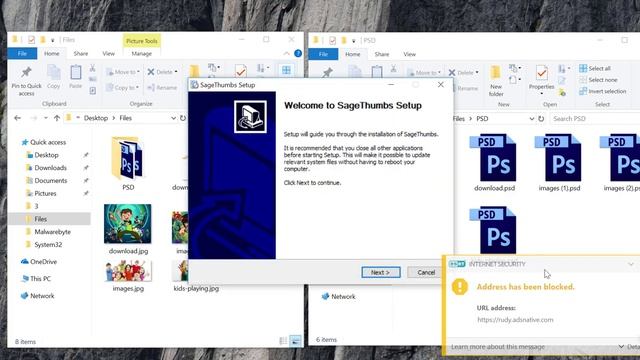Expand address bar history in Files window
Screen dimensions: 640x360
point(173,118)
